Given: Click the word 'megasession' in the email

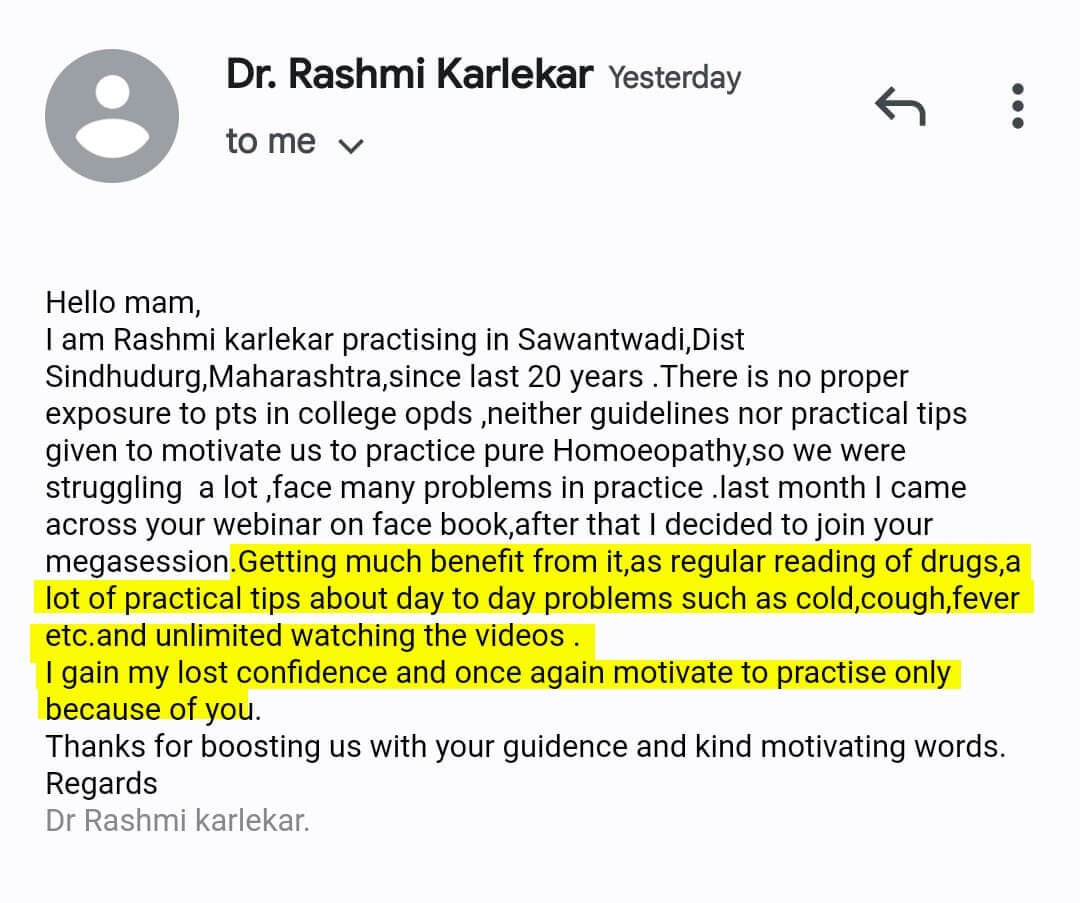Looking at the screenshot, I should point(138,562).
